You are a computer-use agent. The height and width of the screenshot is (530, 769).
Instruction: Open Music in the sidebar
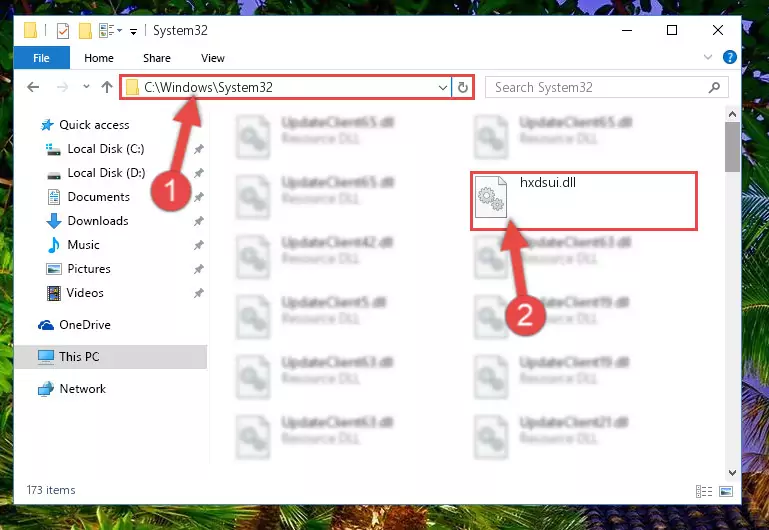click(x=83, y=245)
